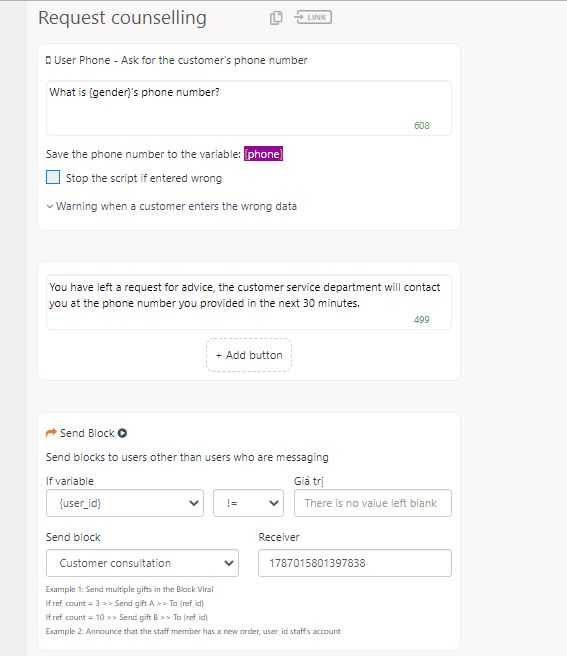Enable Stop the script if entered wrong

point(53,177)
